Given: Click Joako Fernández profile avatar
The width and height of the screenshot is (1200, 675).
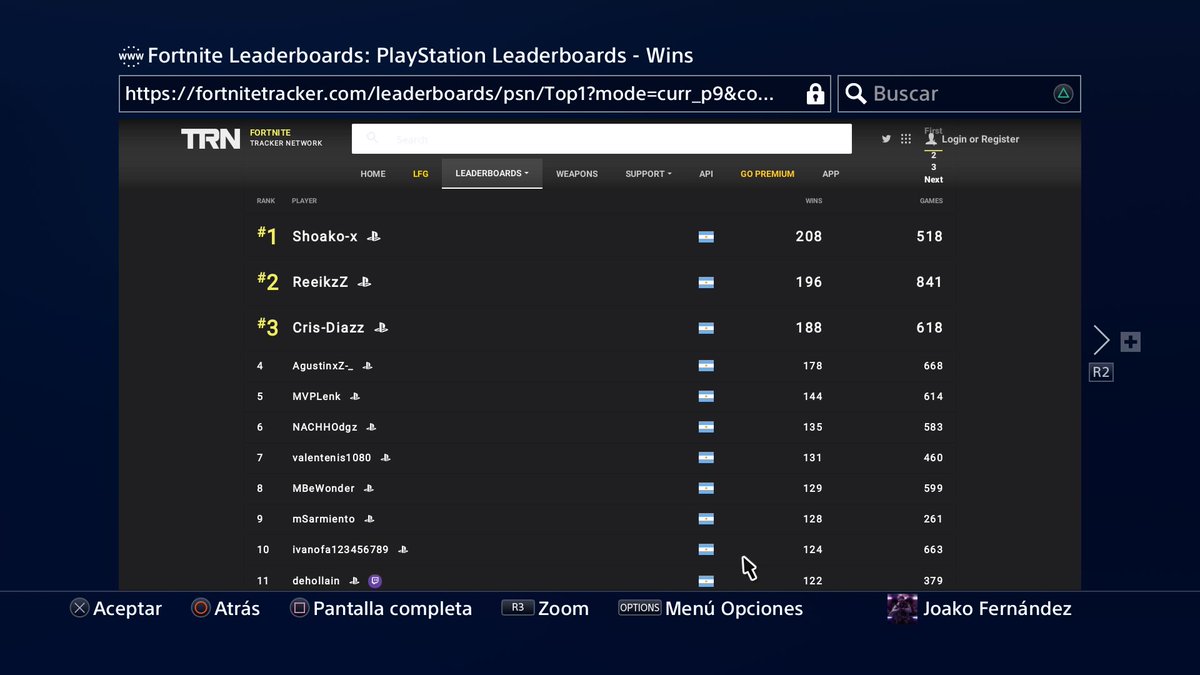Looking at the screenshot, I should coord(902,608).
